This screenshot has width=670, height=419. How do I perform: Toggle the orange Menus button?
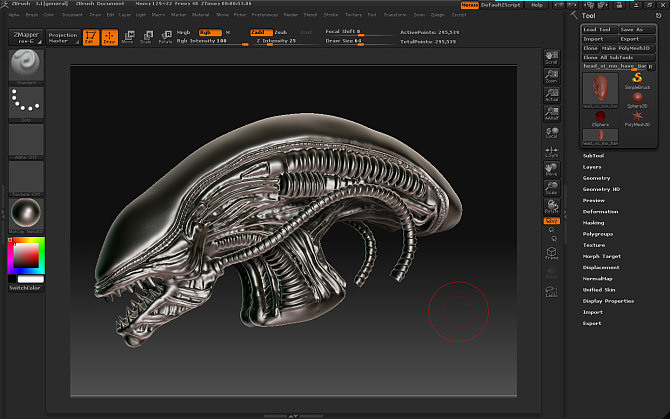coord(469,5)
